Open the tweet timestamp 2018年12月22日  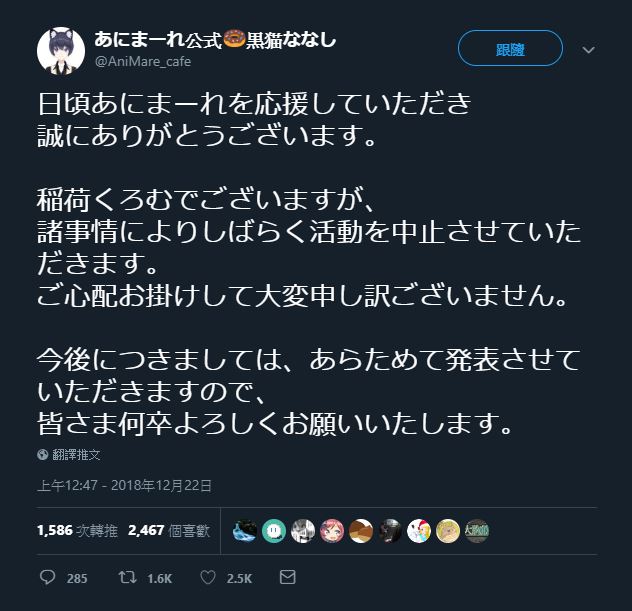tap(125, 485)
